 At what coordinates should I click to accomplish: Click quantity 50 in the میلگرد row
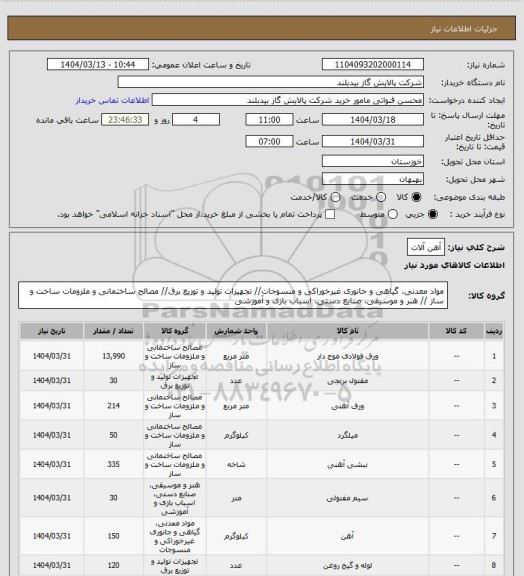point(114,435)
